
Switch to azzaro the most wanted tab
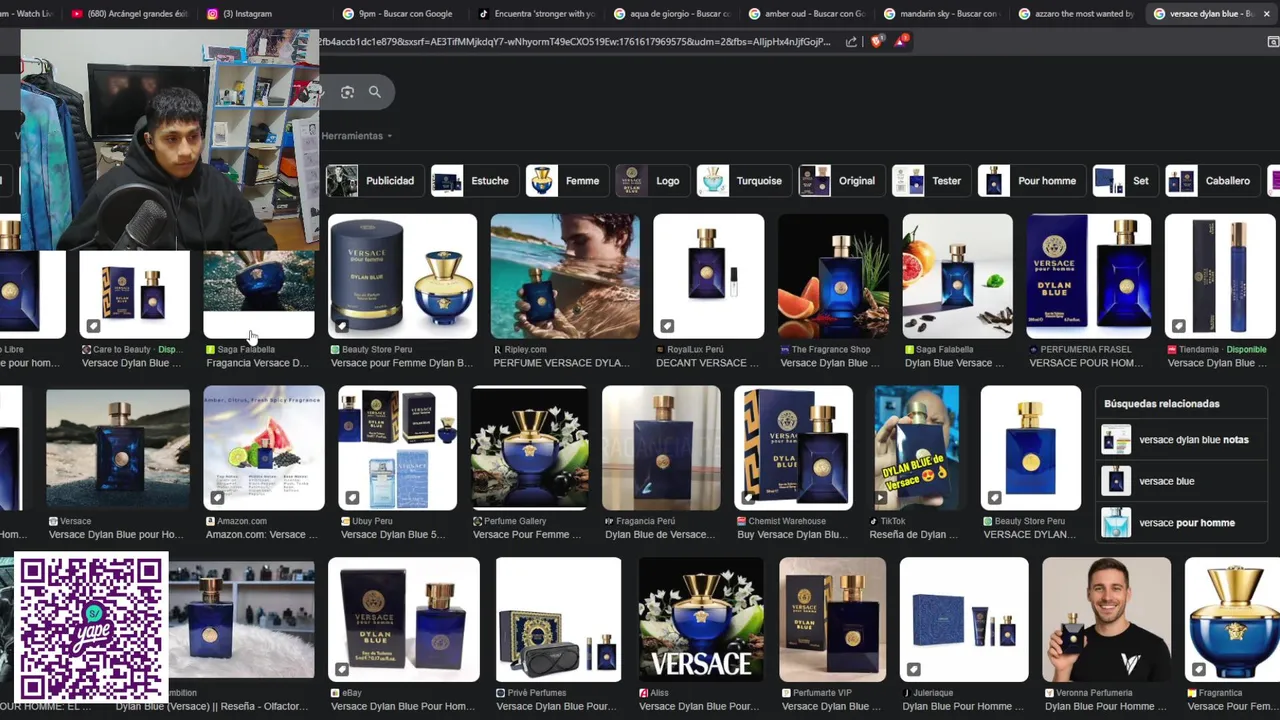[1076, 14]
